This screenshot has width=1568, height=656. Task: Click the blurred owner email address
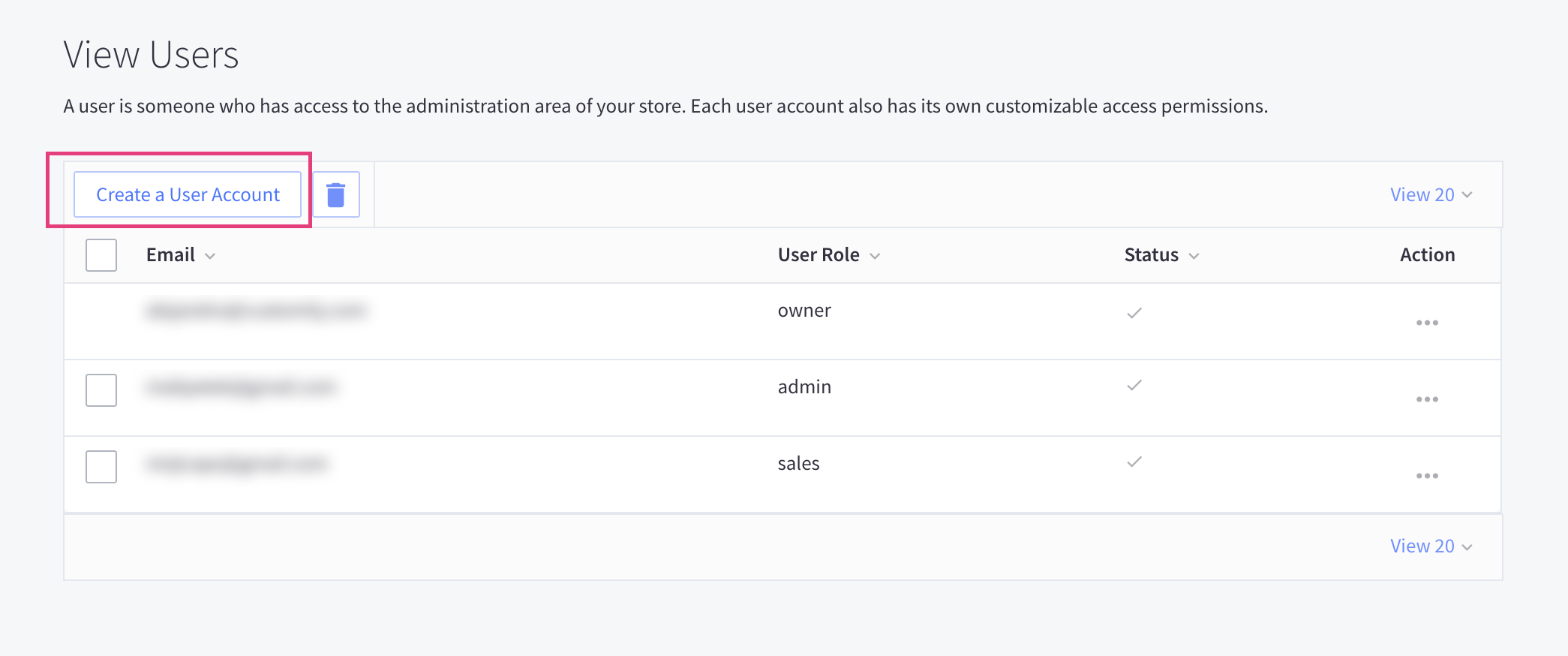pyautogui.click(x=256, y=311)
